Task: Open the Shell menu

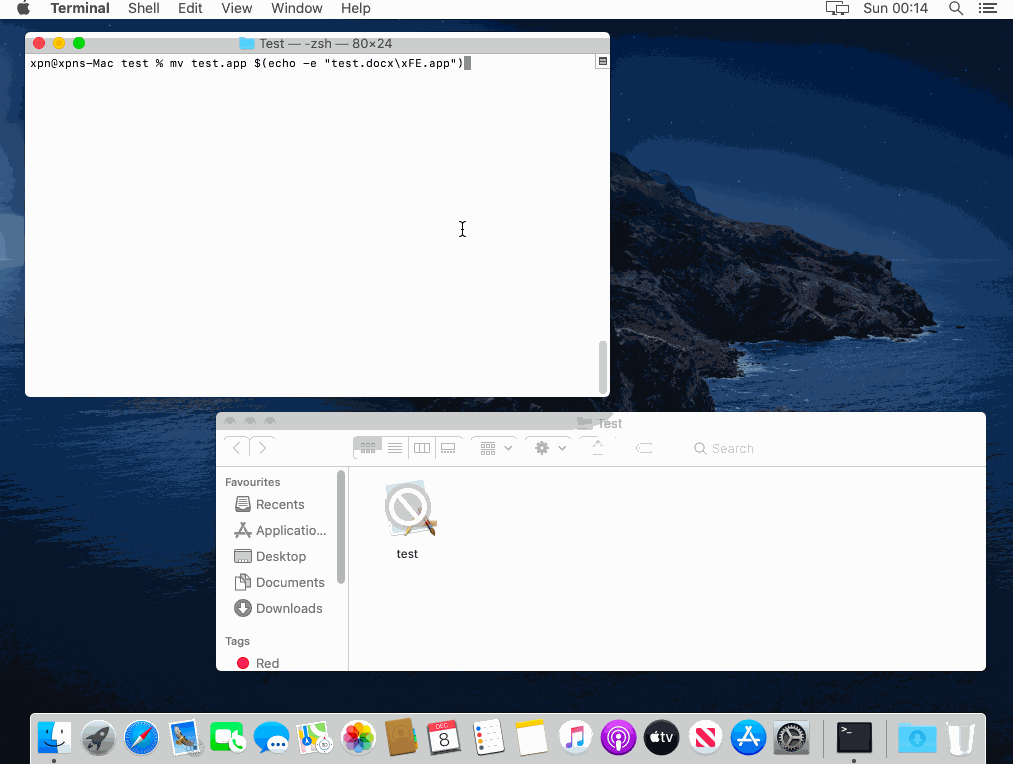Action: [x=144, y=9]
